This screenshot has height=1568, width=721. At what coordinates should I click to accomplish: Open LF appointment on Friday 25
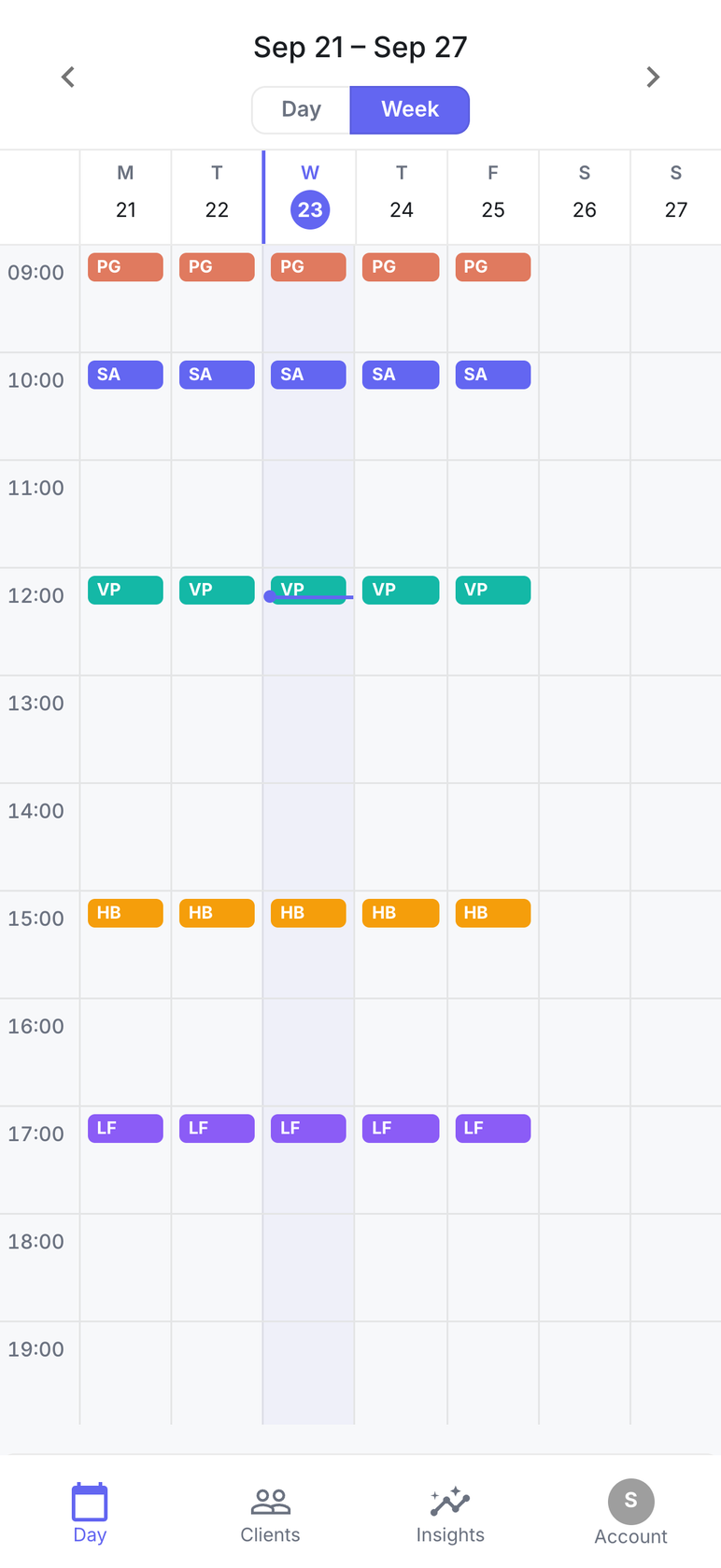pyautogui.click(x=493, y=1129)
